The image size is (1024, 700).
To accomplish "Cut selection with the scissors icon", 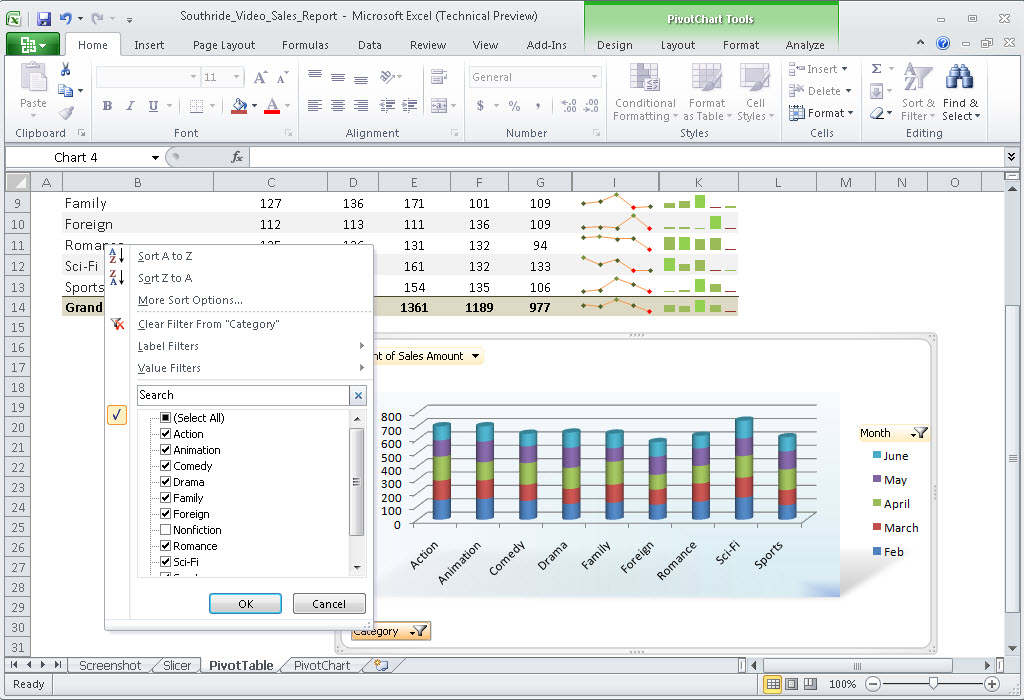I will pos(65,69).
